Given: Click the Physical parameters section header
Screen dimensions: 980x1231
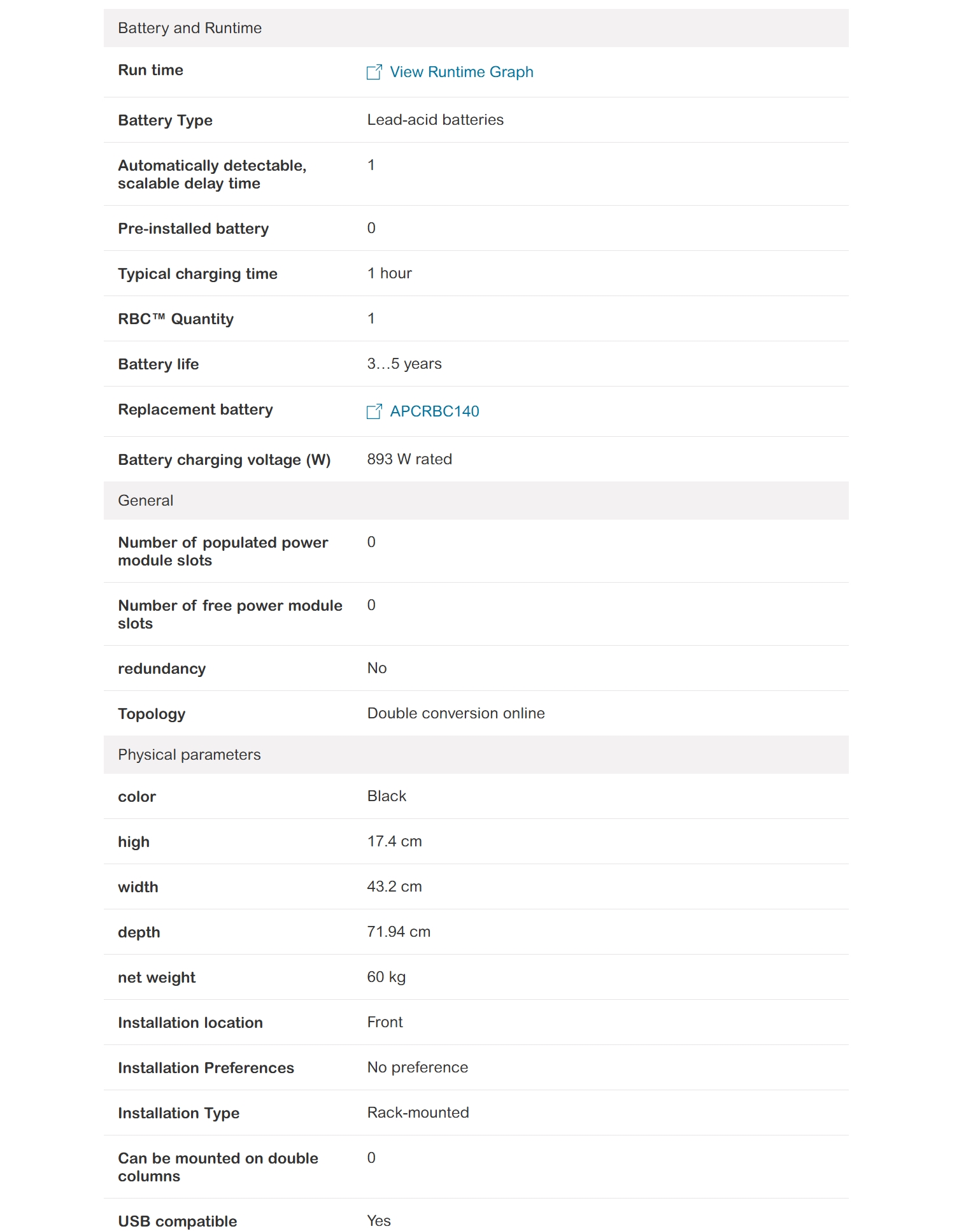Looking at the screenshot, I should coord(189,755).
